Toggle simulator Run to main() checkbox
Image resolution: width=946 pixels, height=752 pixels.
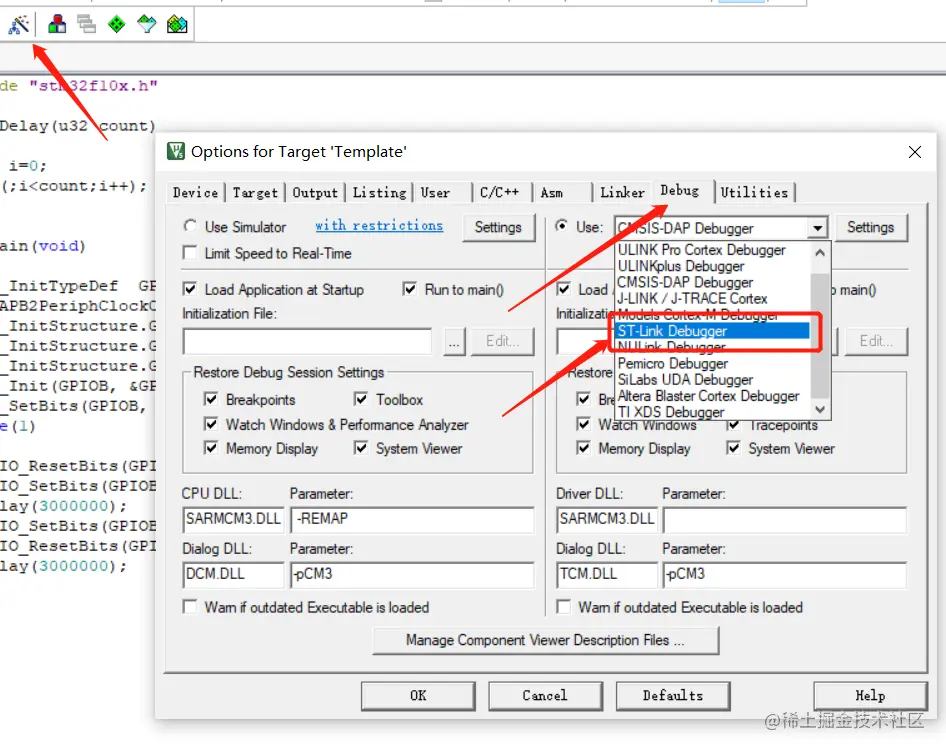(410, 289)
